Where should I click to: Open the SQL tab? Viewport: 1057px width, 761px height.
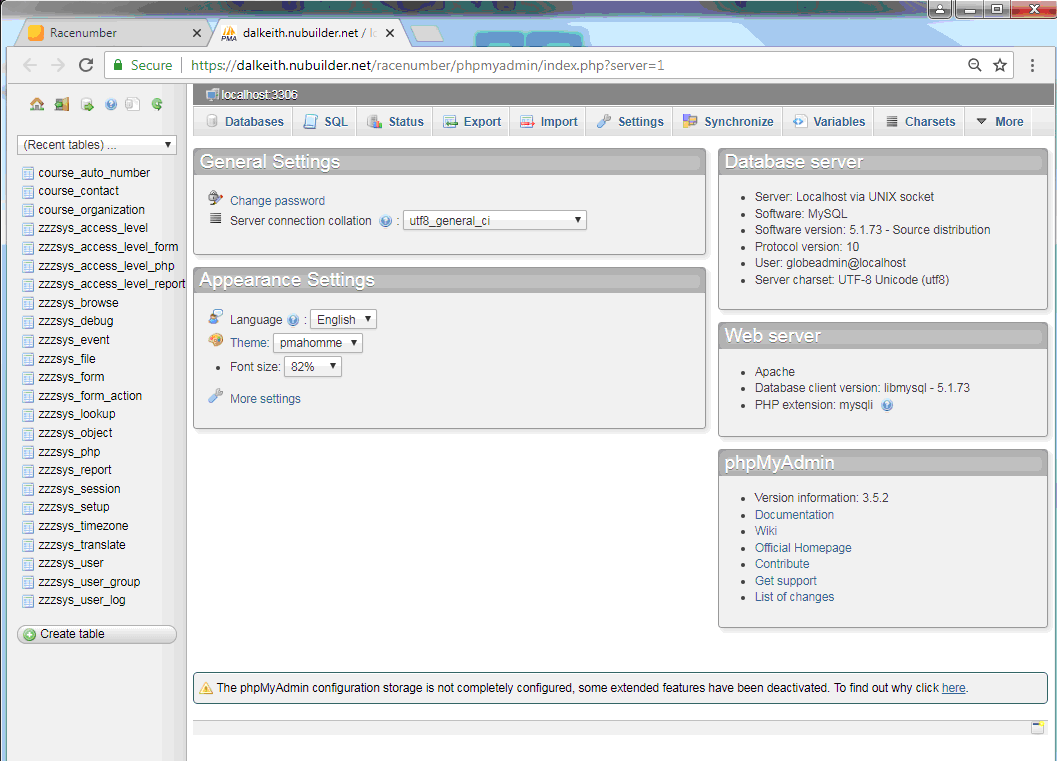click(x=326, y=122)
